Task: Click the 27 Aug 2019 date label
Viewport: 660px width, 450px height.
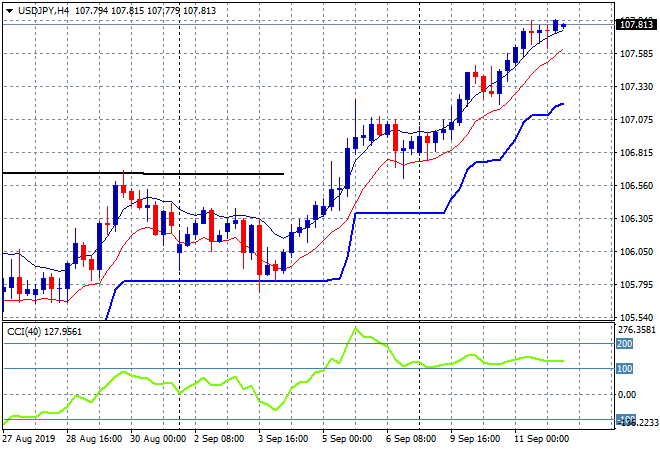Action: [x=28, y=439]
